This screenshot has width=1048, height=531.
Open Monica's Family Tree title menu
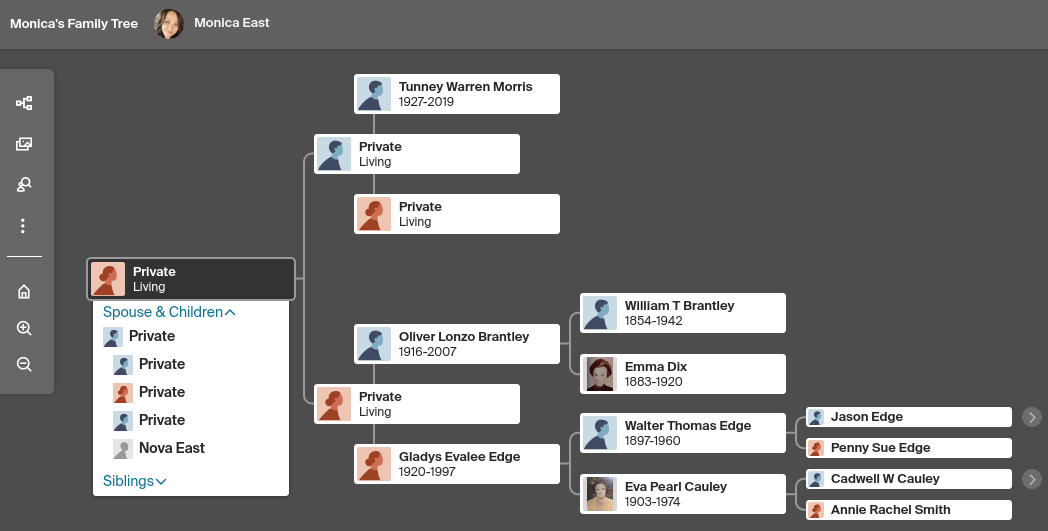(x=74, y=23)
